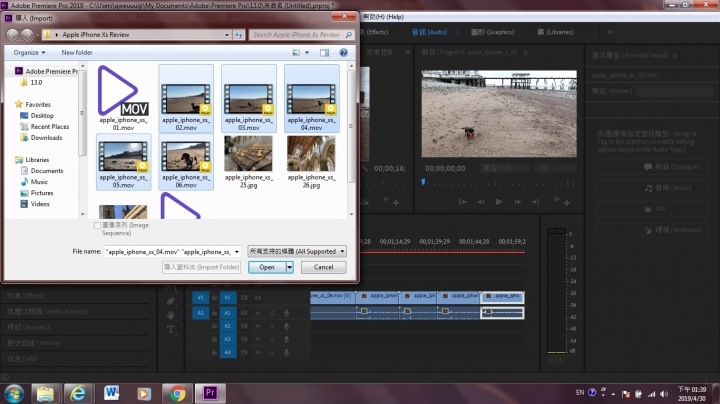This screenshot has height=404, width=720.
Task: Select the Pen tool in Premiere
Action: pos(171,301)
